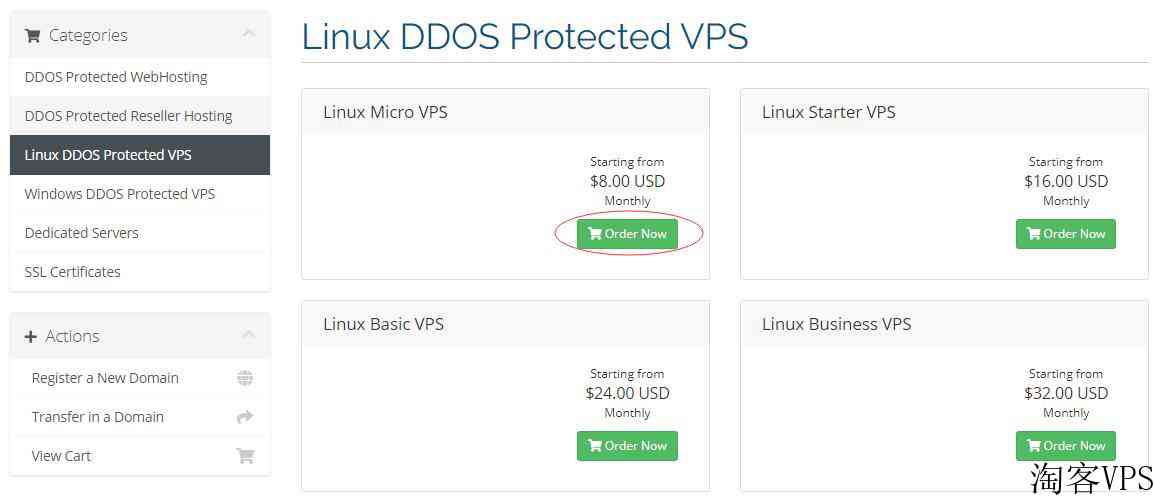
Task: Collapse the Categories panel with its chevron
Action: click(x=249, y=34)
